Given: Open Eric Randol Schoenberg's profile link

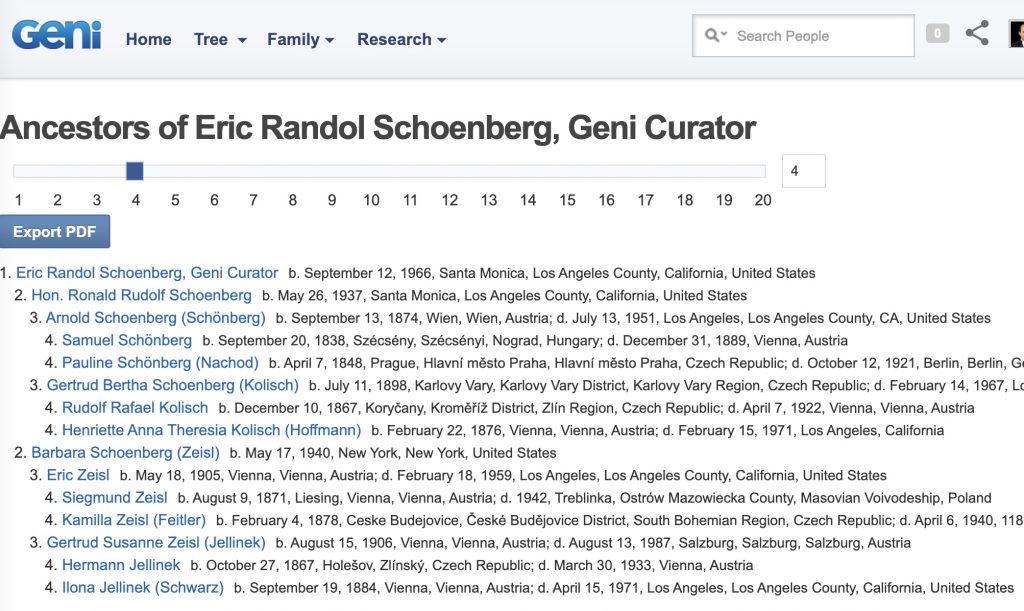Looking at the screenshot, I should [147, 273].
